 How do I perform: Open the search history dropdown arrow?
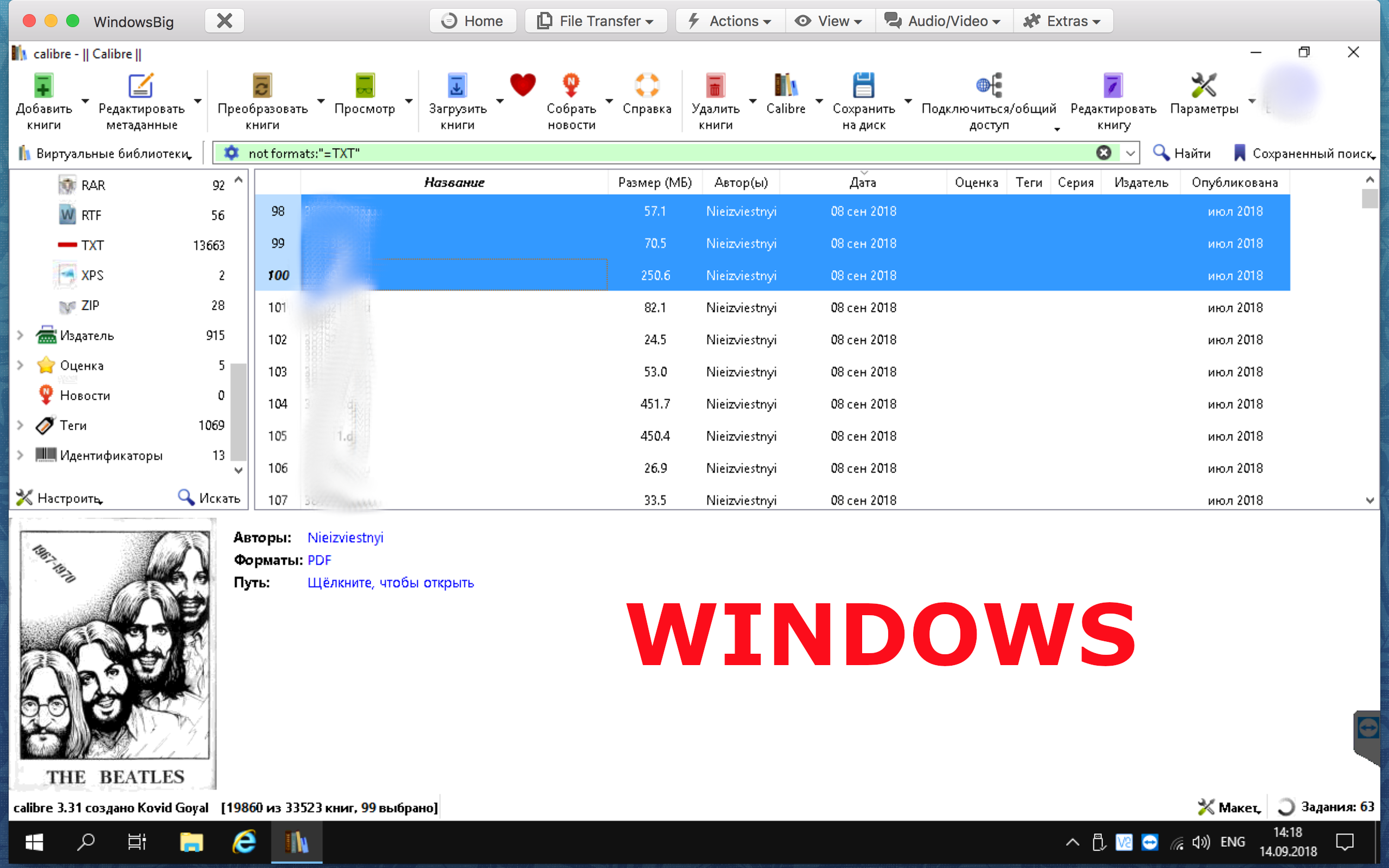(1130, 154)
